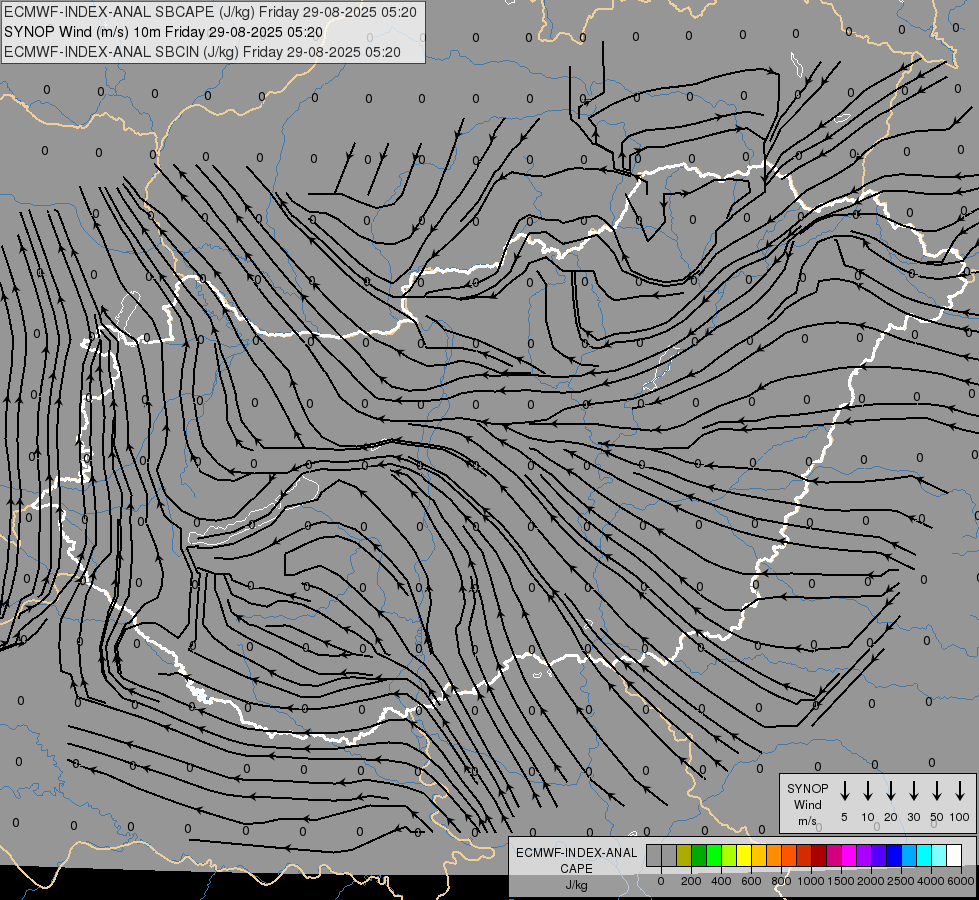Click the '20' speed label in wind legend
This screenshot has width=979, height=900.
tap(891, 817)
